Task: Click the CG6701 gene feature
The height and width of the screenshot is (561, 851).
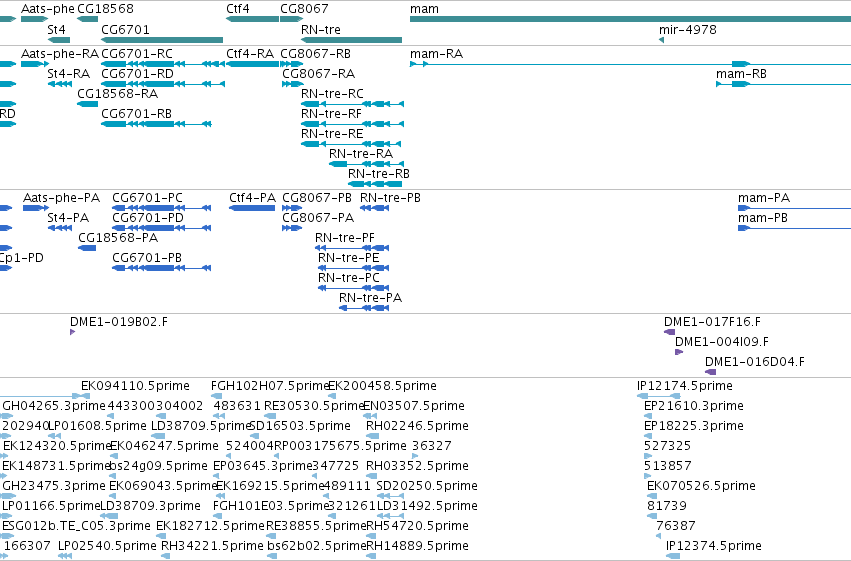Action: pyautogui.click(x=162, y=40)
